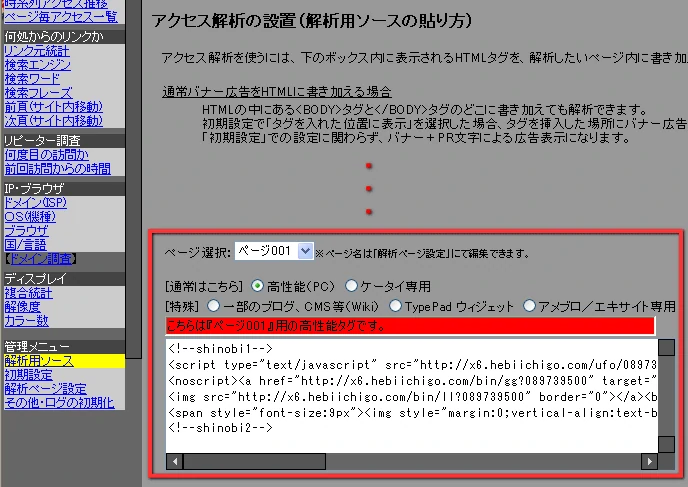Open the 複合統計 link
Screen dimensions: 688x487
point(28,293)
